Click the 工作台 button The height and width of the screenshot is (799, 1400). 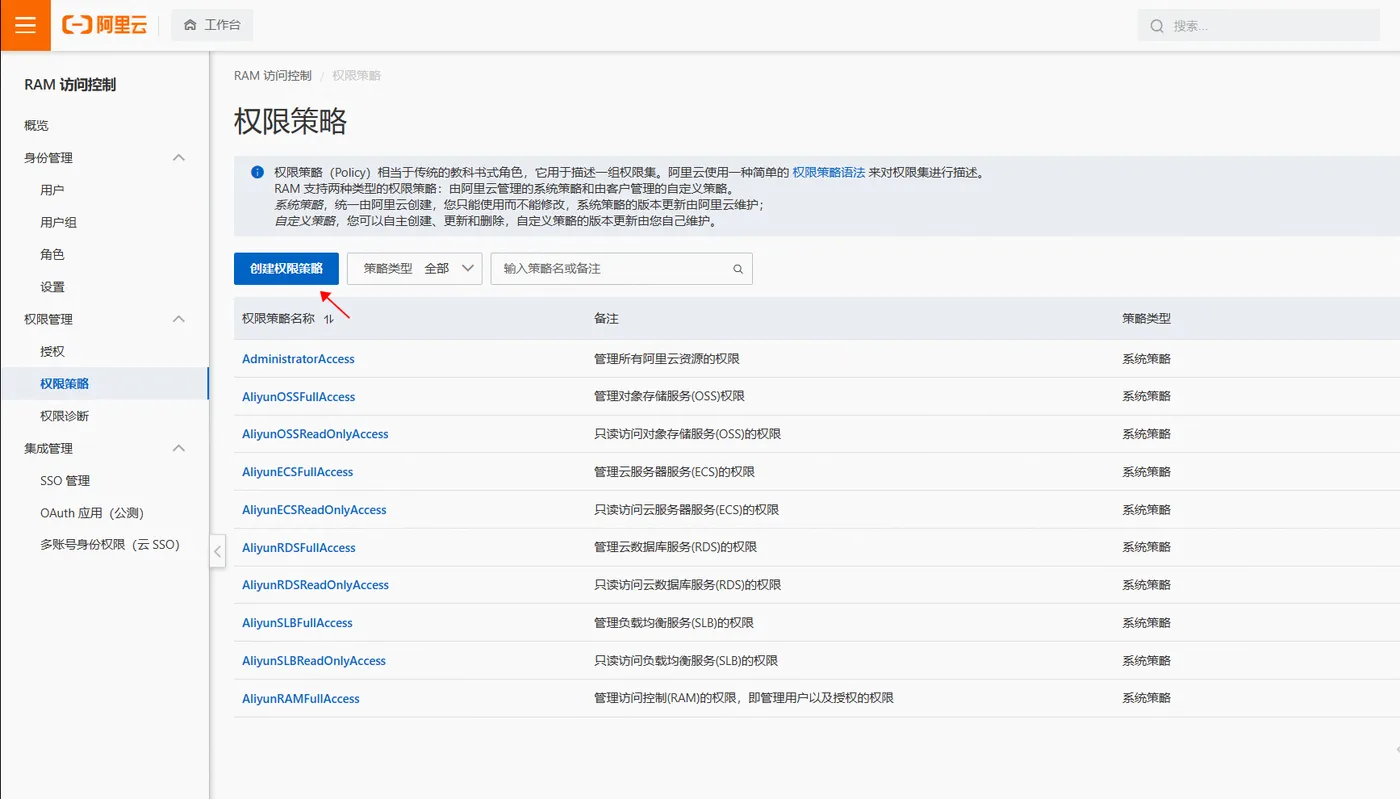click(x=212, y=25)
